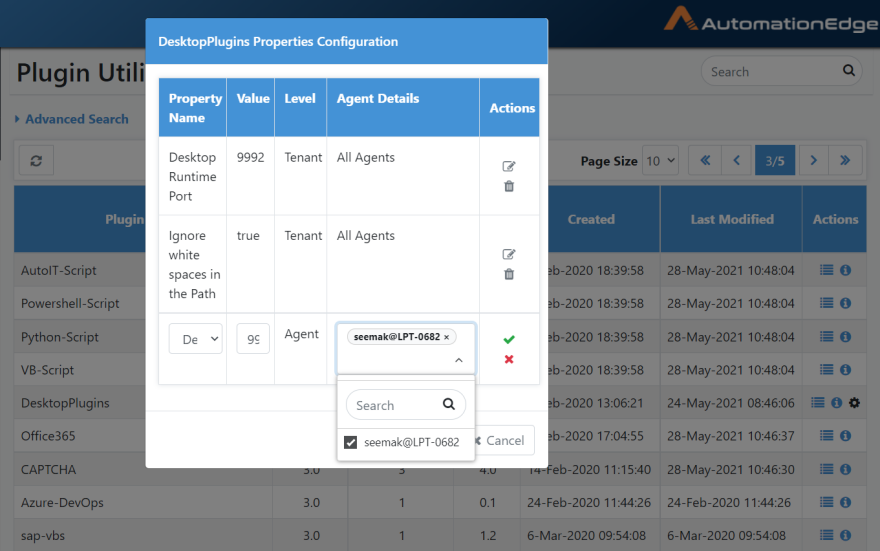This screenshot has height=551, width=880.
Task: Refresh the plugin list
Action: (36, 160)
